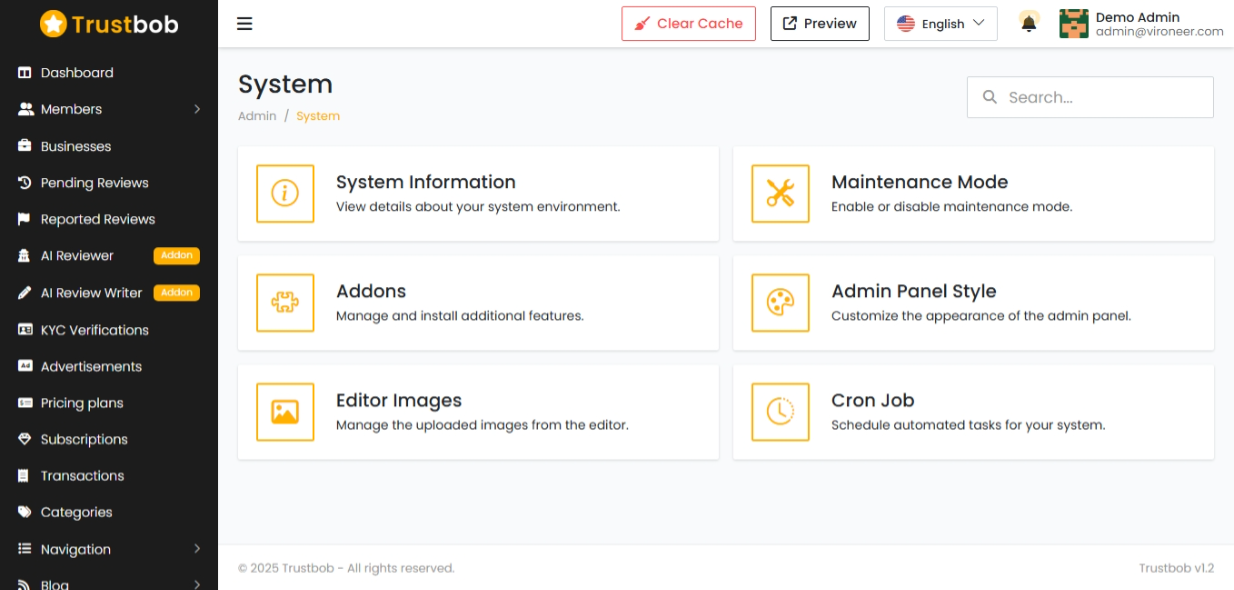The height and width of the screenshot is (590, 1234).
Task: Click the Demo Admin name text
Action: click(1138, 17)
